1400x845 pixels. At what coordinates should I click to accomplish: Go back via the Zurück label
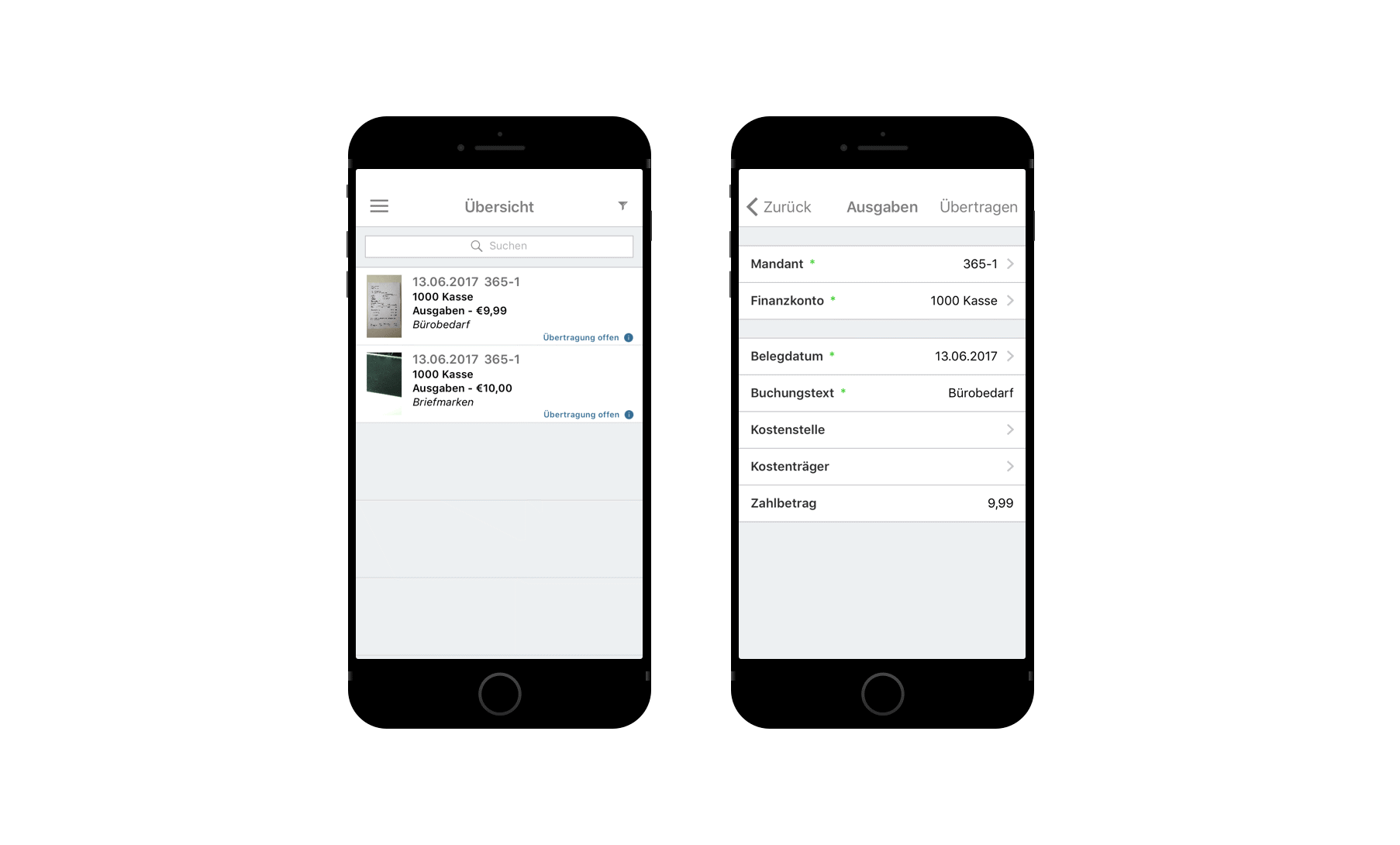click(x=787, y=207)
